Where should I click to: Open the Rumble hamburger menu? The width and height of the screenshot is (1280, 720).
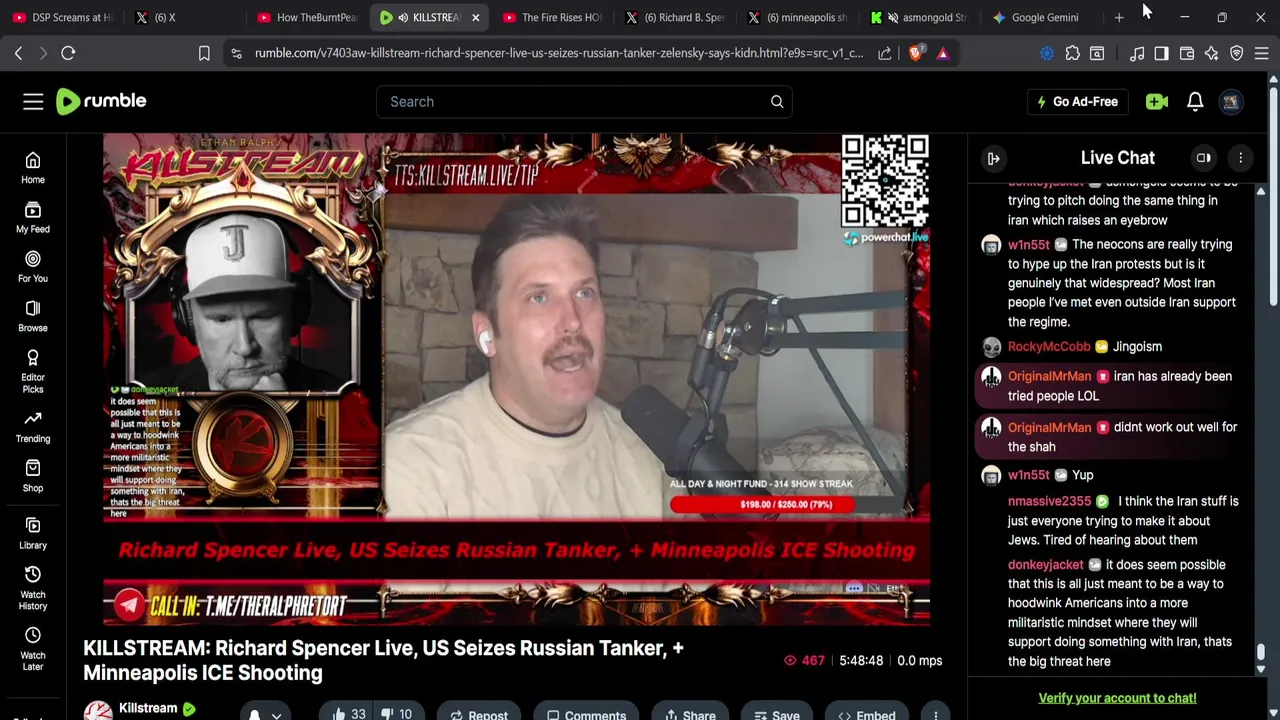pos(33,101)
